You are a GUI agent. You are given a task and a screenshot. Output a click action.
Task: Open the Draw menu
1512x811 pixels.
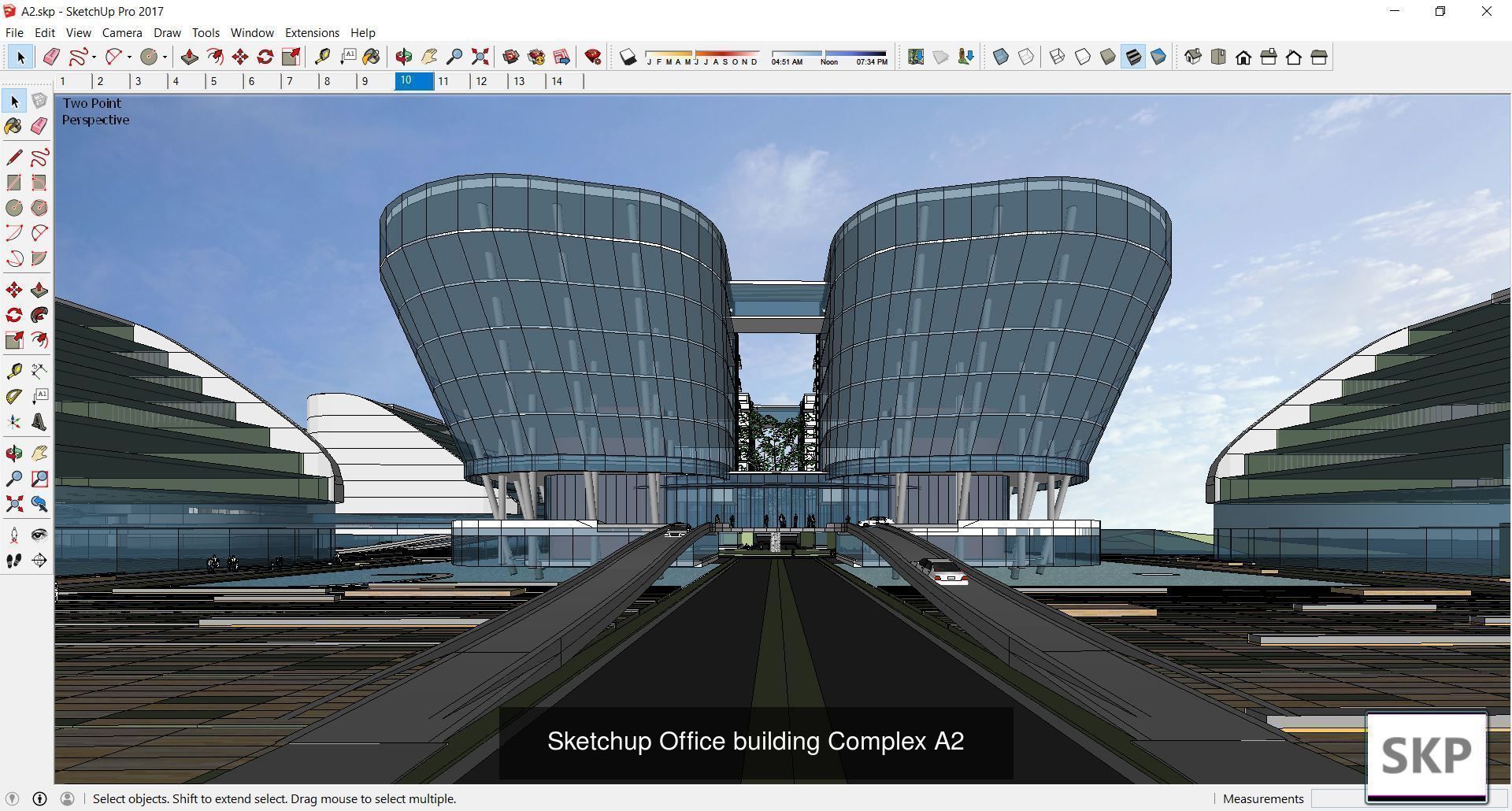tap(167, 32)
